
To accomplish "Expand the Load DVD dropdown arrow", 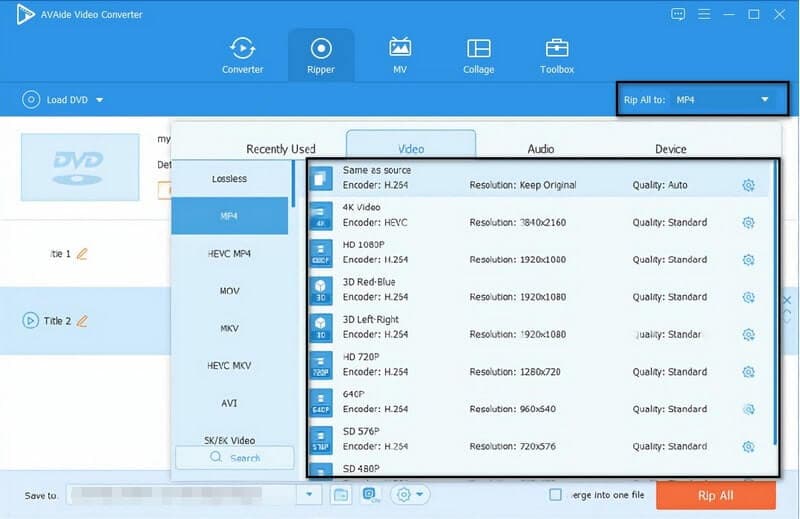I will (100, 100).
